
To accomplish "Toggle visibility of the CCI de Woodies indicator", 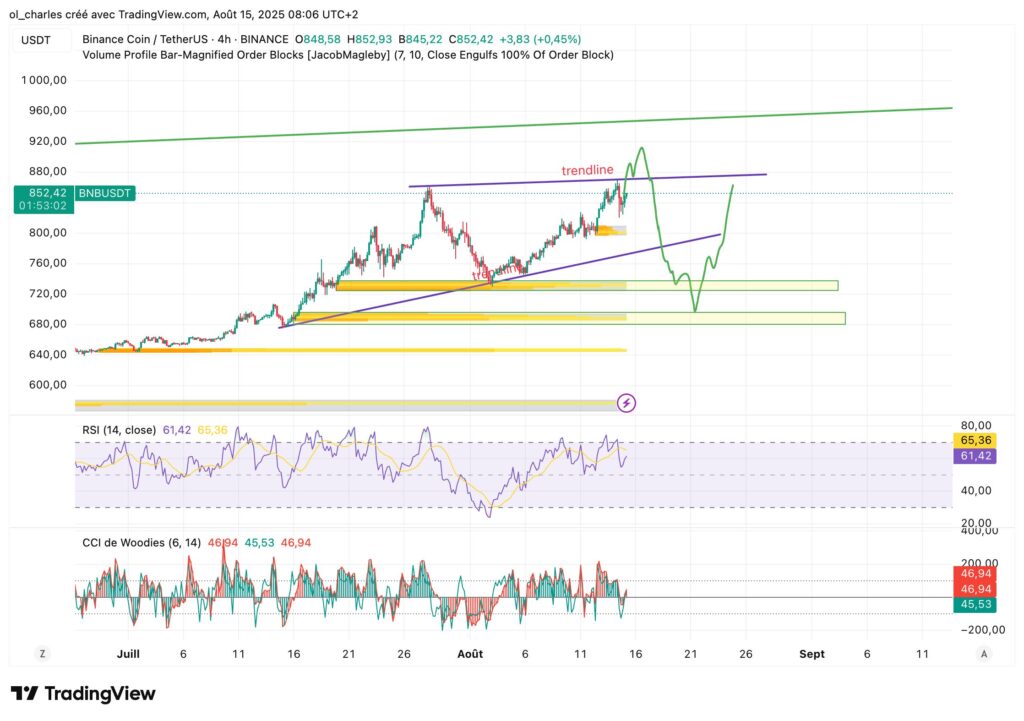I will coord(140,541).
